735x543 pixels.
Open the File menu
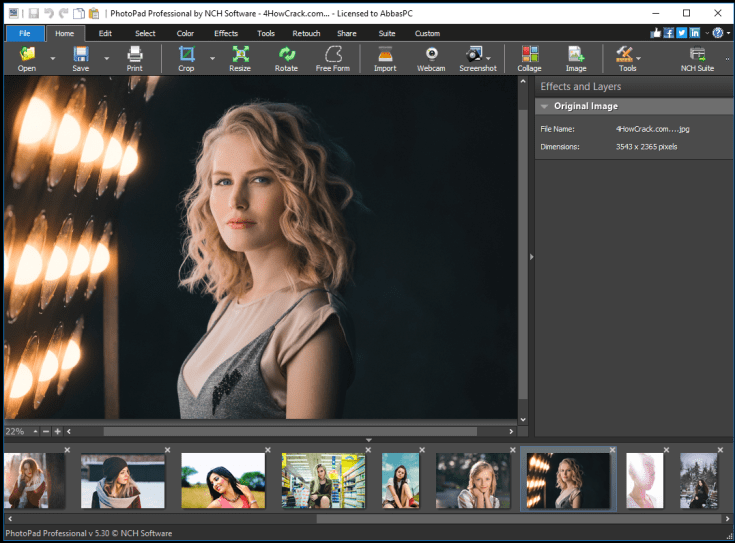coord(25,33)
